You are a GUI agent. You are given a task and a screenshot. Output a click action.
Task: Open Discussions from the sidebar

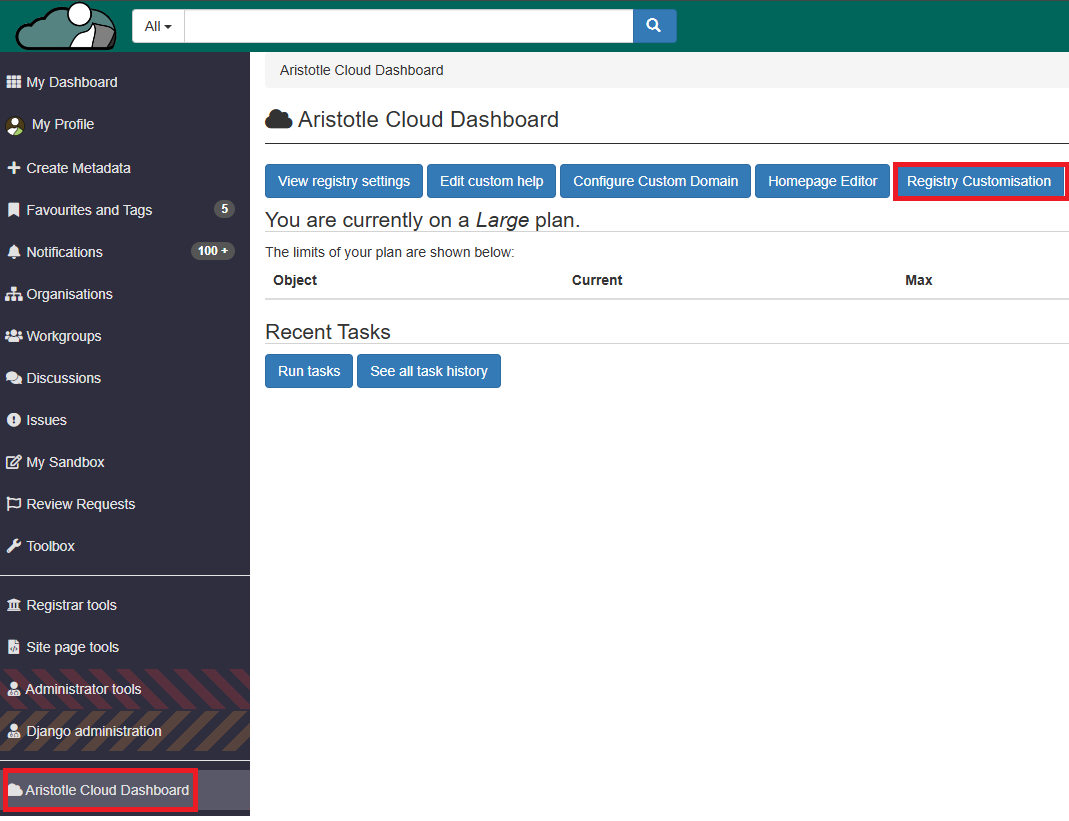[63, 378]
